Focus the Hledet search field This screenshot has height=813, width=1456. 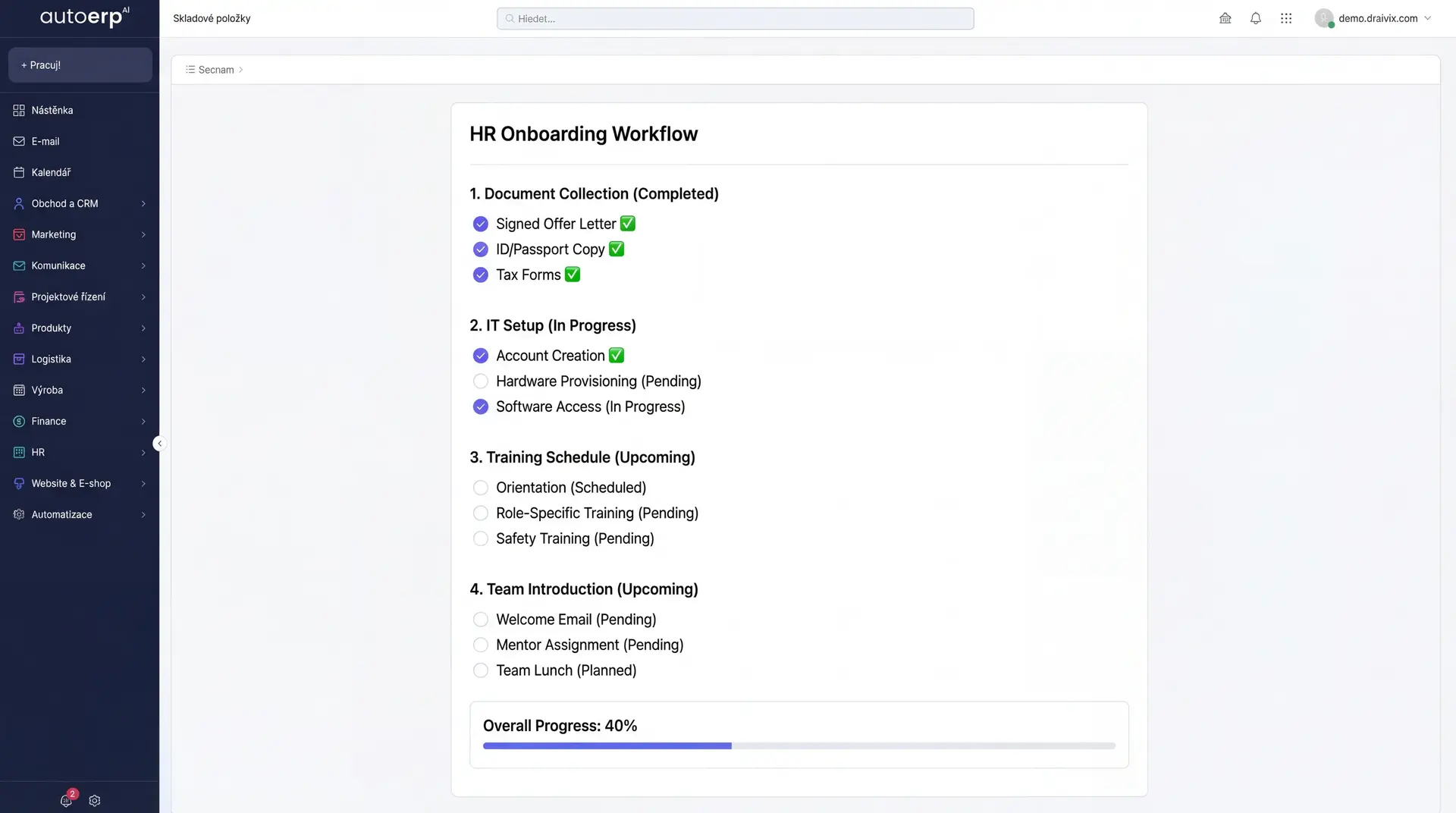pyautogui.click(x=736, y=19)
